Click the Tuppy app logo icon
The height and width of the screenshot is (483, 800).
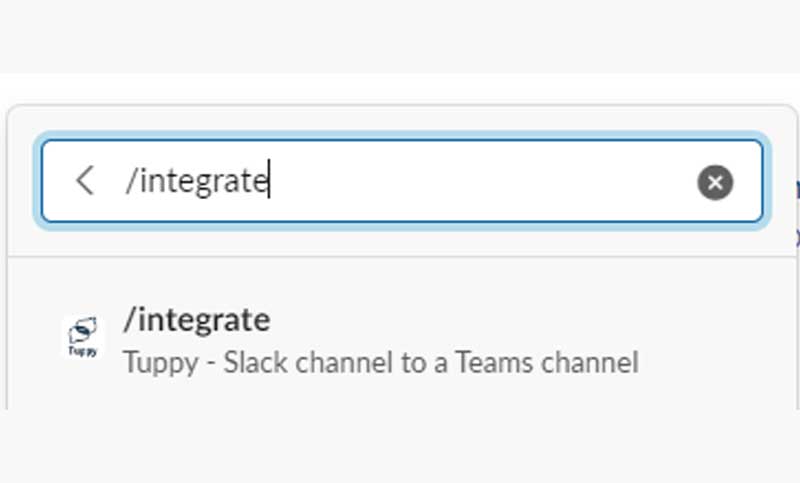83,337
